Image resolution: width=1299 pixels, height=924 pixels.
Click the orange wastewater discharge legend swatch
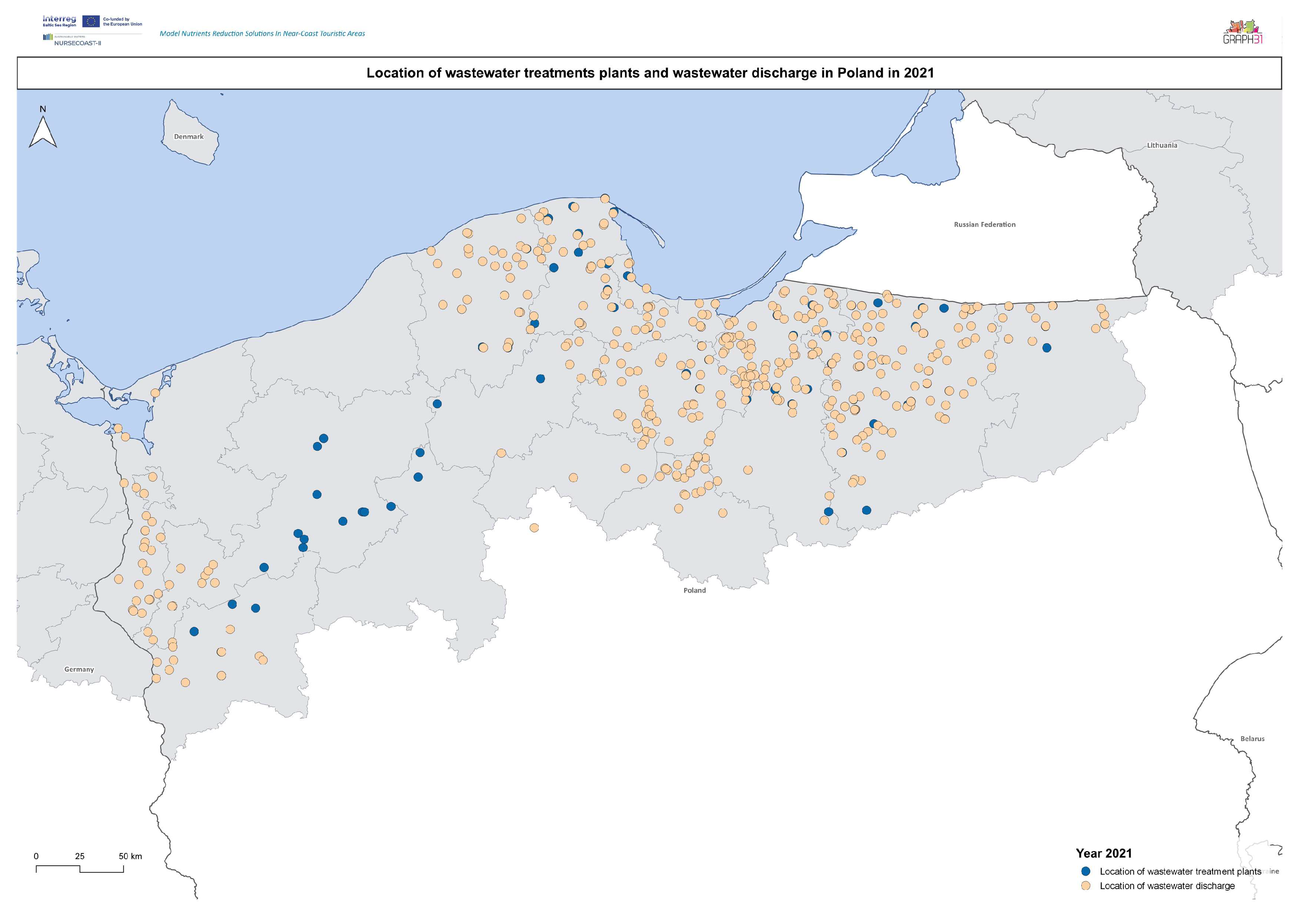point(1086,886)
